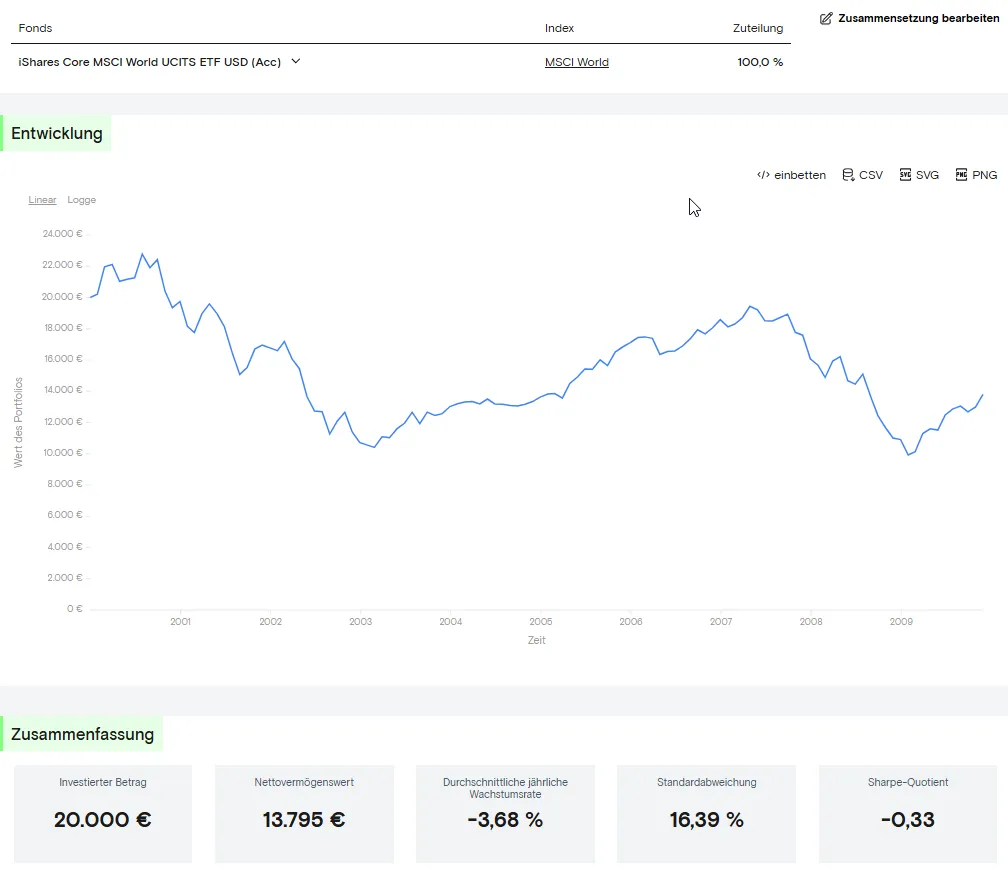Click the embed code brackets icon
This screenshot has height=874, width=1008.
[763, 175]
